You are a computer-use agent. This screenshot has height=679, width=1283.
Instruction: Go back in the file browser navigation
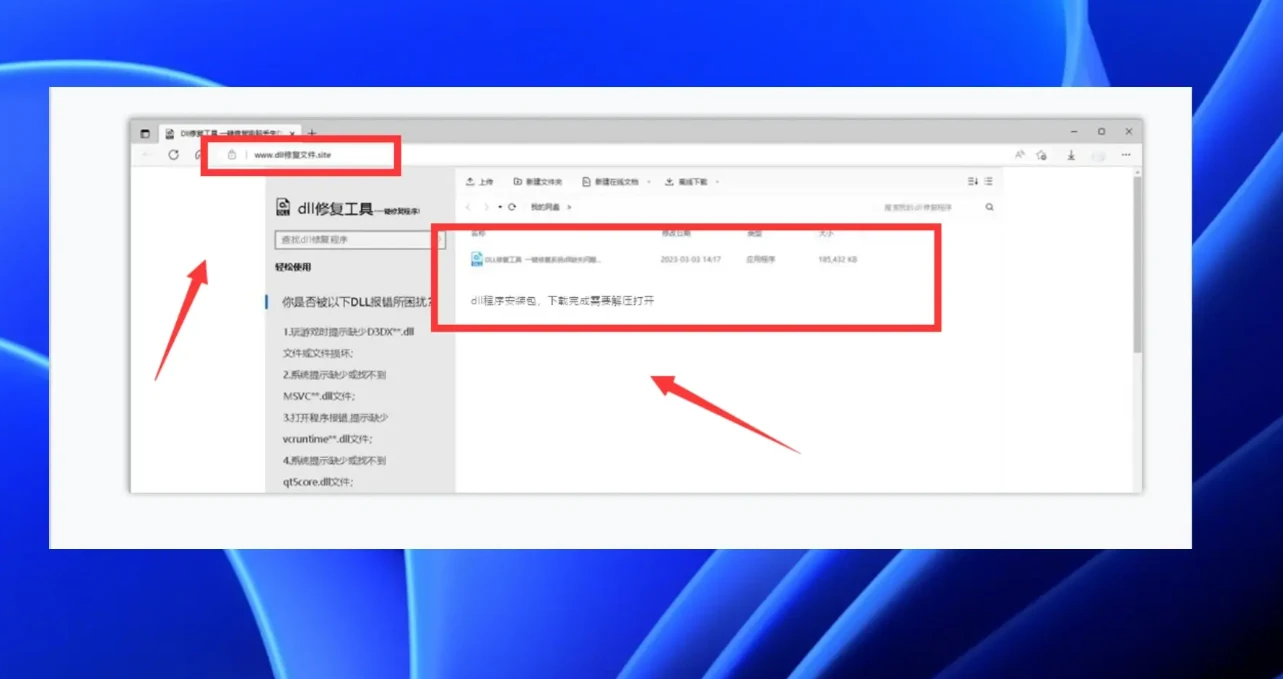pyautogui.click(x=469, y=207)
